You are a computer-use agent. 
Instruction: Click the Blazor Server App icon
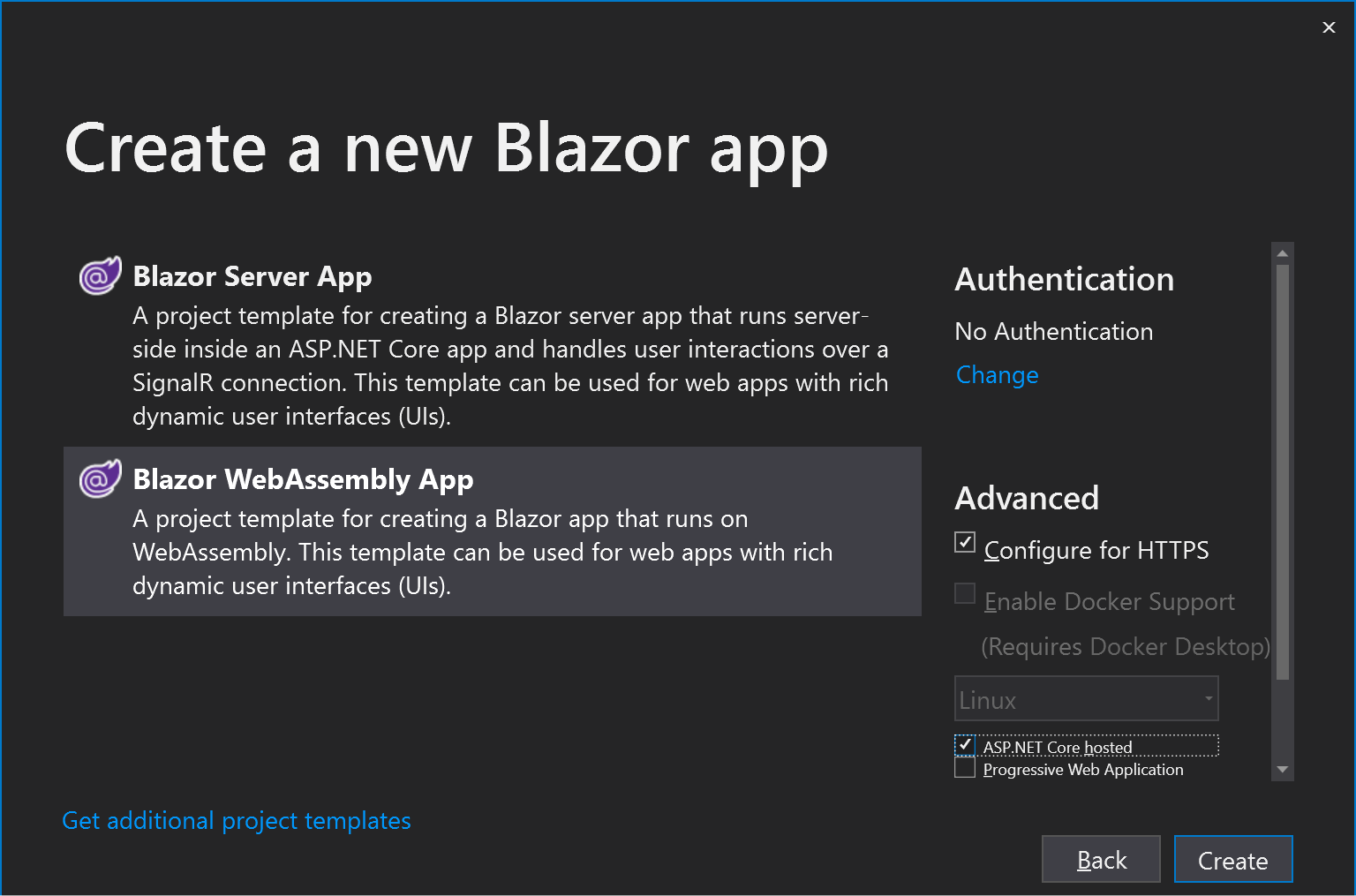(x=100, y=275)
